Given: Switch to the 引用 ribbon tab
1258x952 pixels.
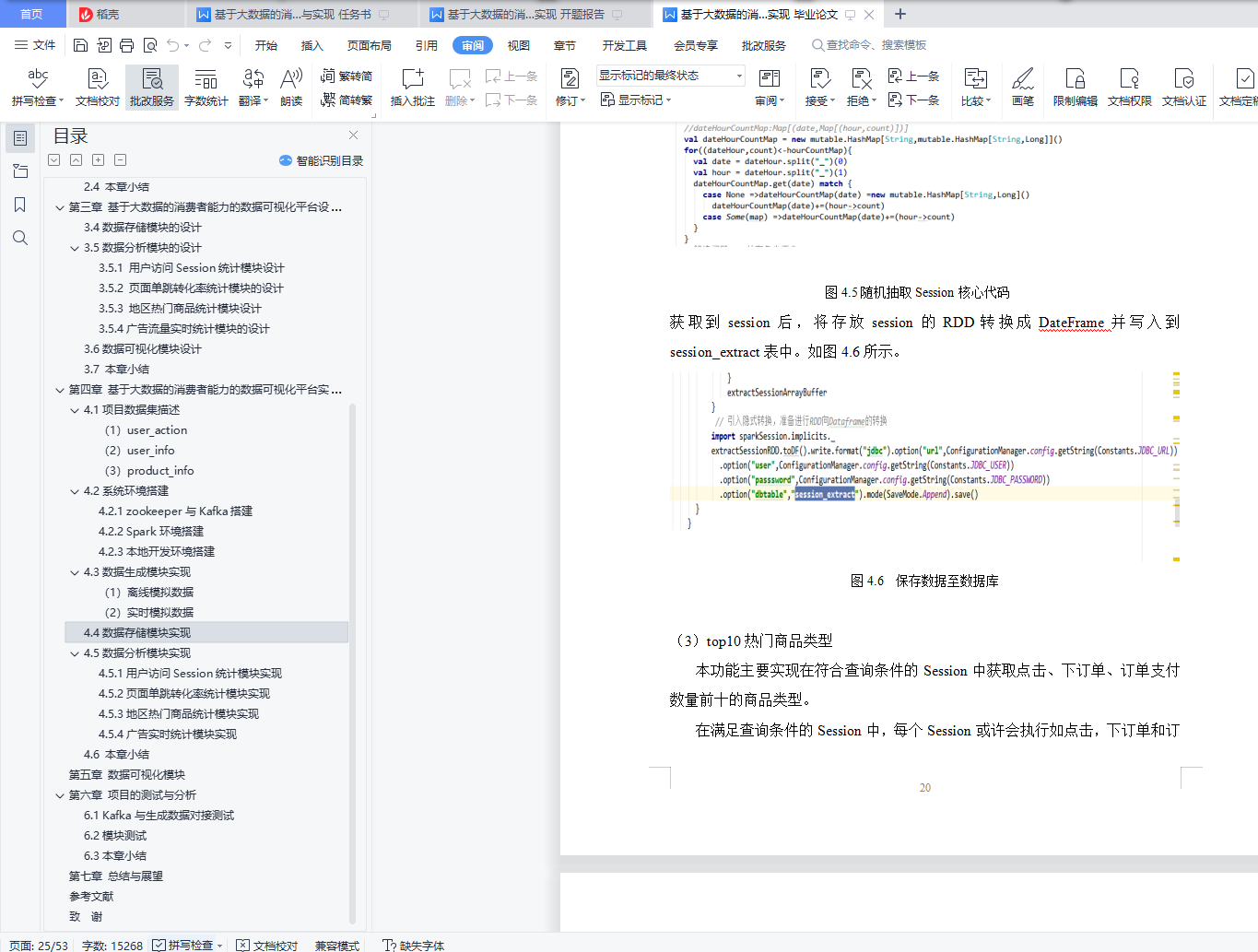Looking at the screenshot, I should [x=427, y=45].
